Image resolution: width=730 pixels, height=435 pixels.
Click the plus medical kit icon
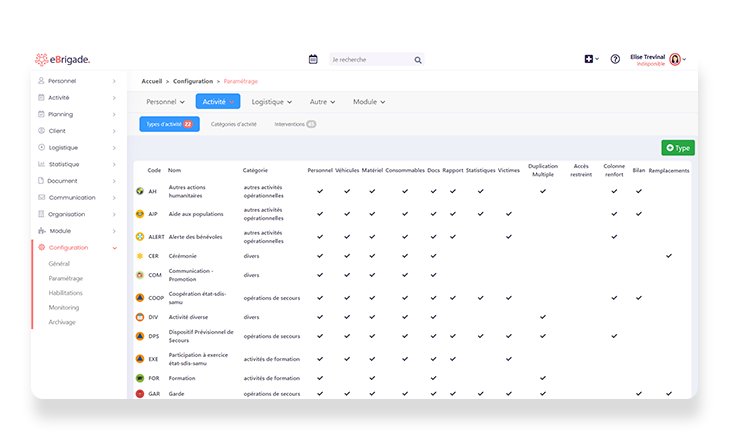coord(590,59)
